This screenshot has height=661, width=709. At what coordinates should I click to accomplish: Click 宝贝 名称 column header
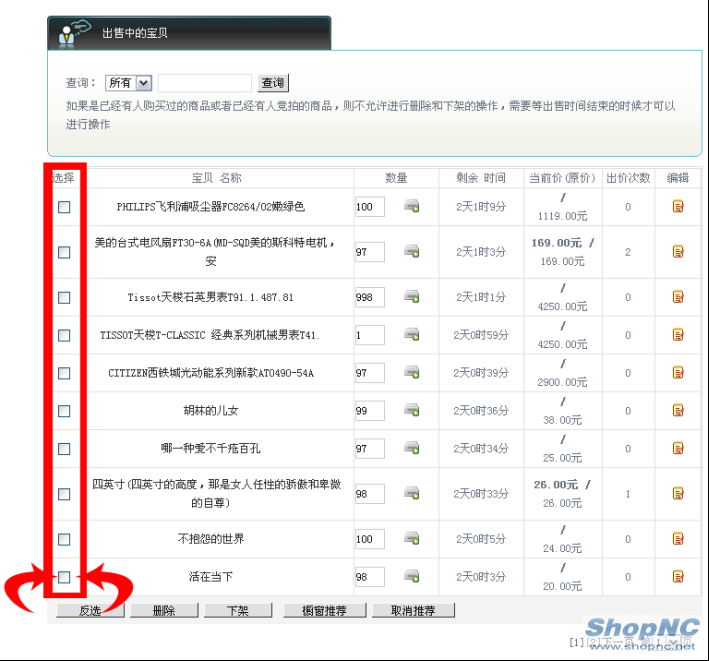(217, 178)
